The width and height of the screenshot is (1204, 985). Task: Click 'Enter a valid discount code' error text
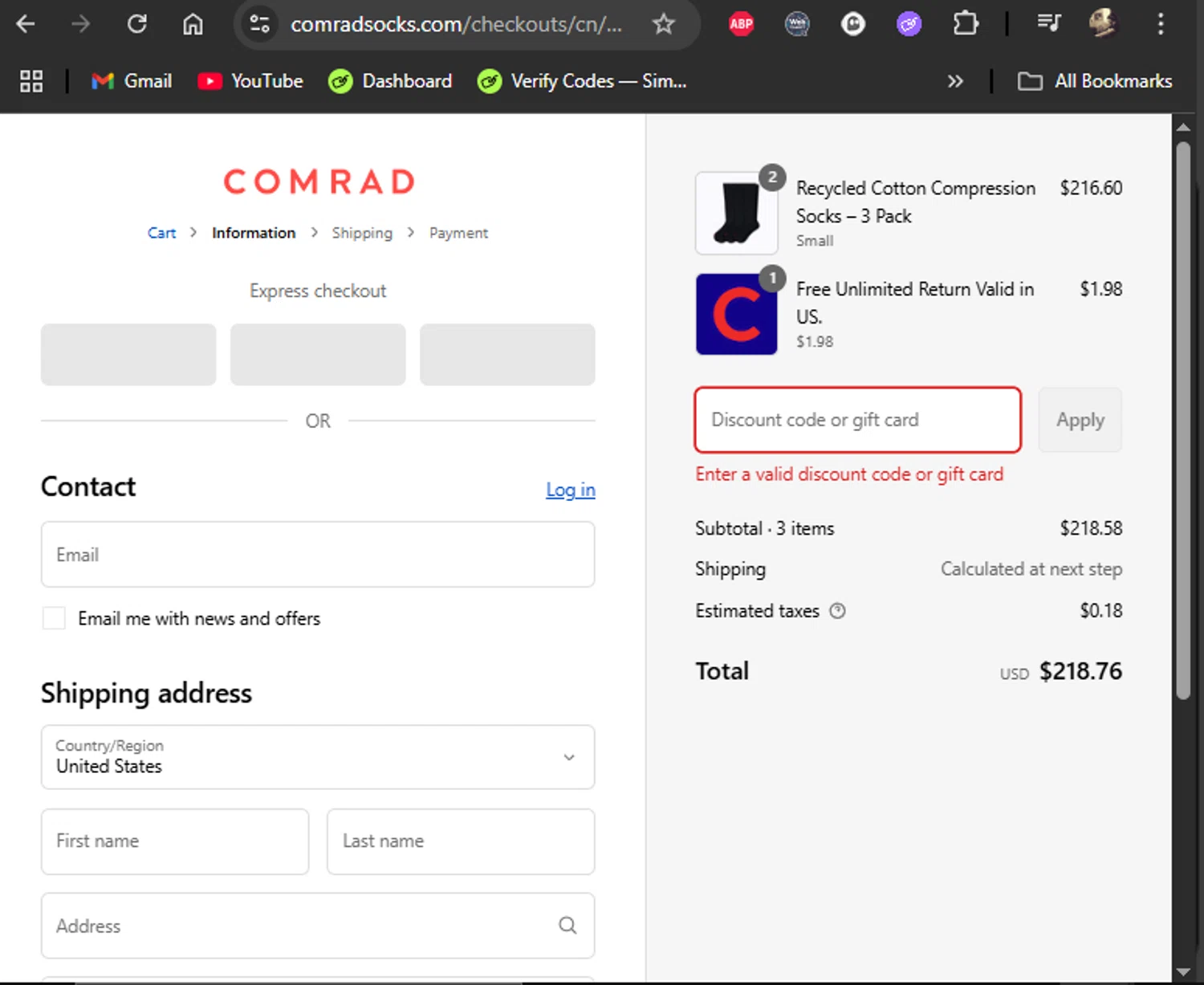pyautogui.click(x=849, y=474)
